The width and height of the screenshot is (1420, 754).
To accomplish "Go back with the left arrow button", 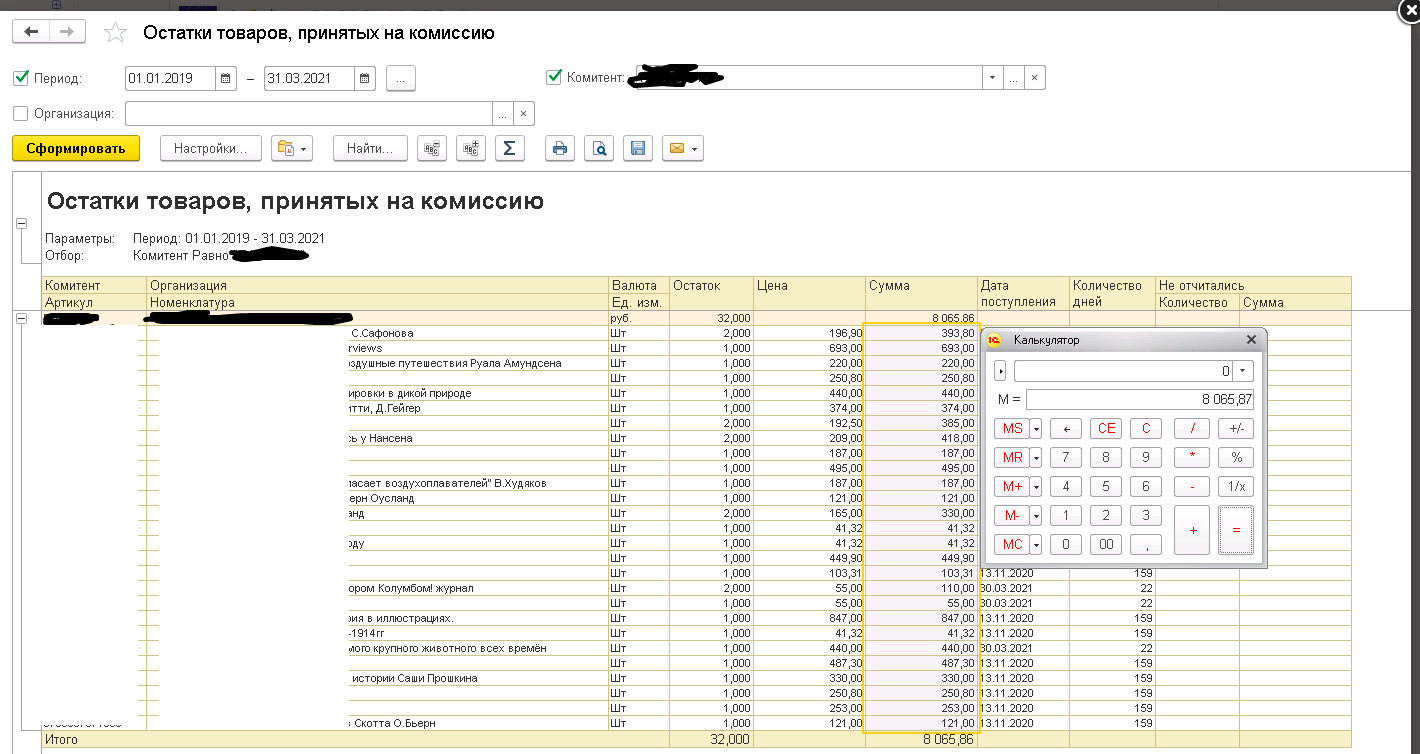I will pos(31,32).
